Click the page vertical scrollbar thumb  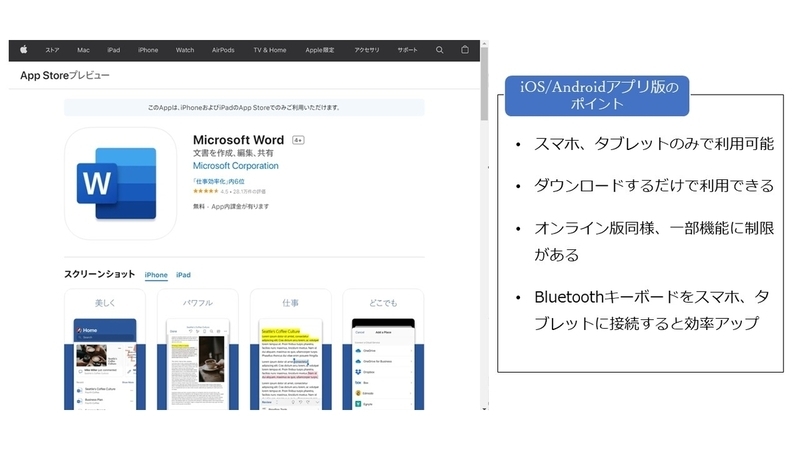[x=484, y=84]
